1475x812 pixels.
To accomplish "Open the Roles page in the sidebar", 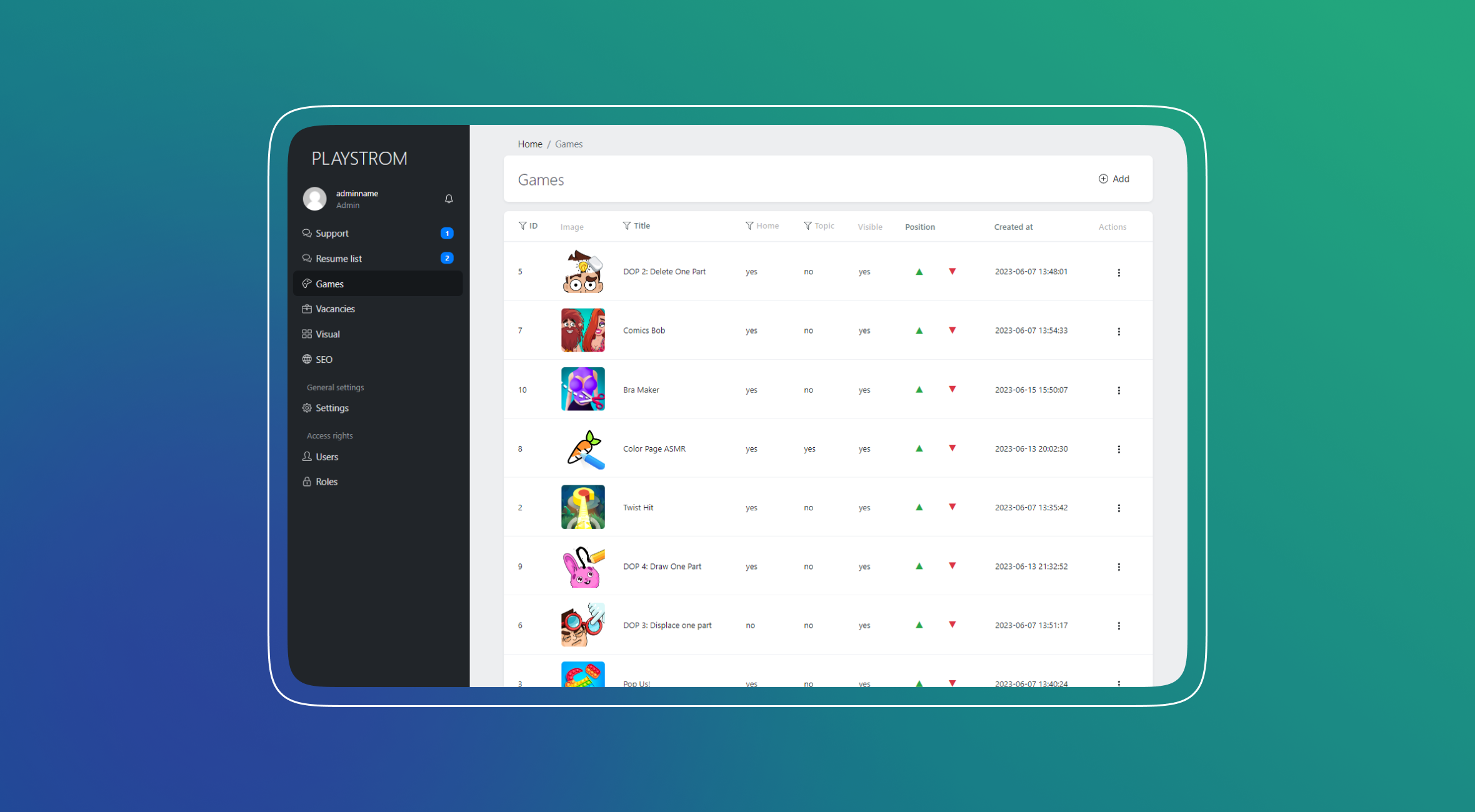I will [326, 482].
